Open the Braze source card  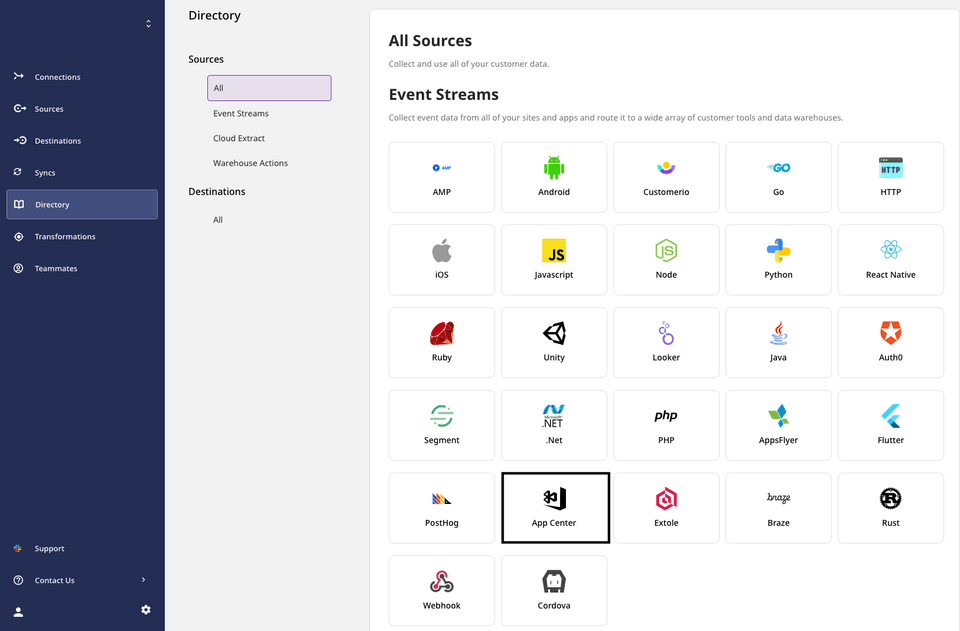[x=778, y=508]
